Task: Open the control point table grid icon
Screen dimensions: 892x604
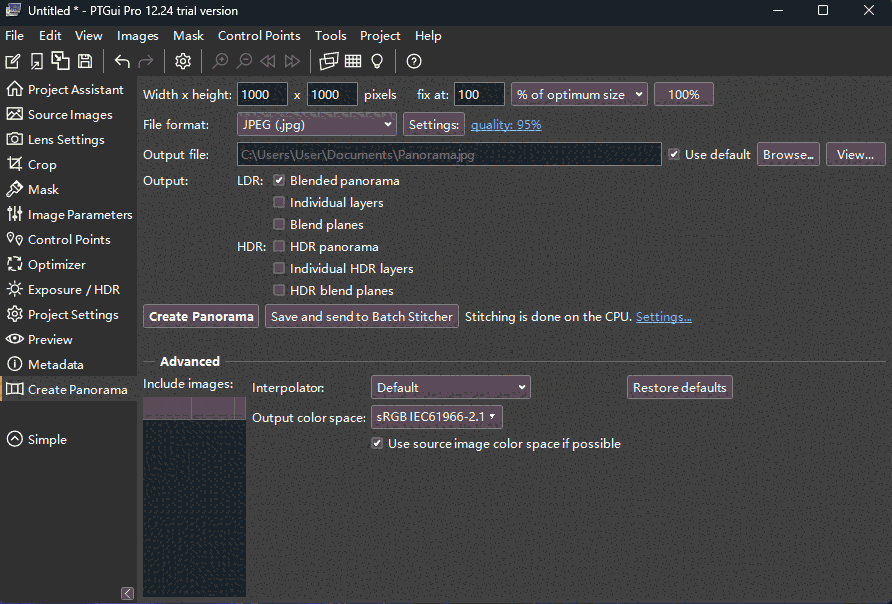Action: click(353, 61)
